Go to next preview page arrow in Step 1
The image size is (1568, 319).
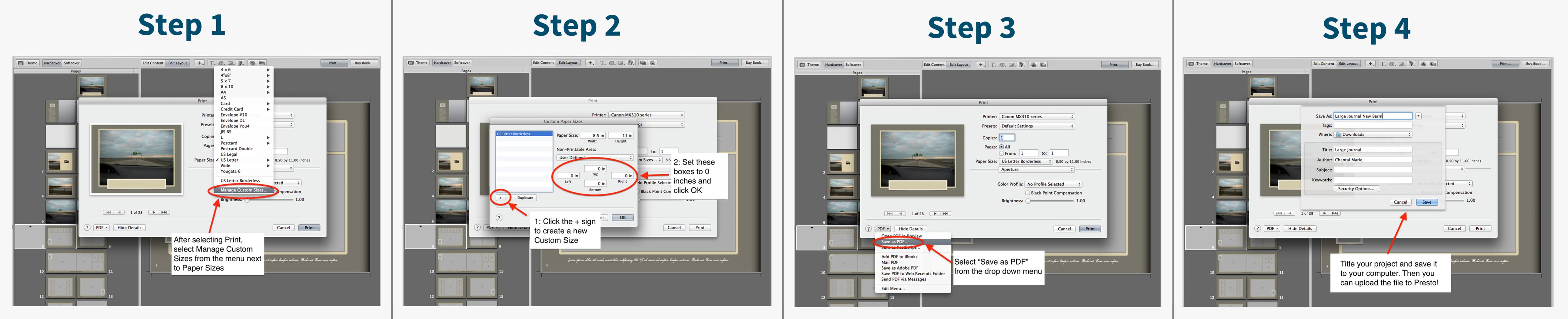point(154,213)
